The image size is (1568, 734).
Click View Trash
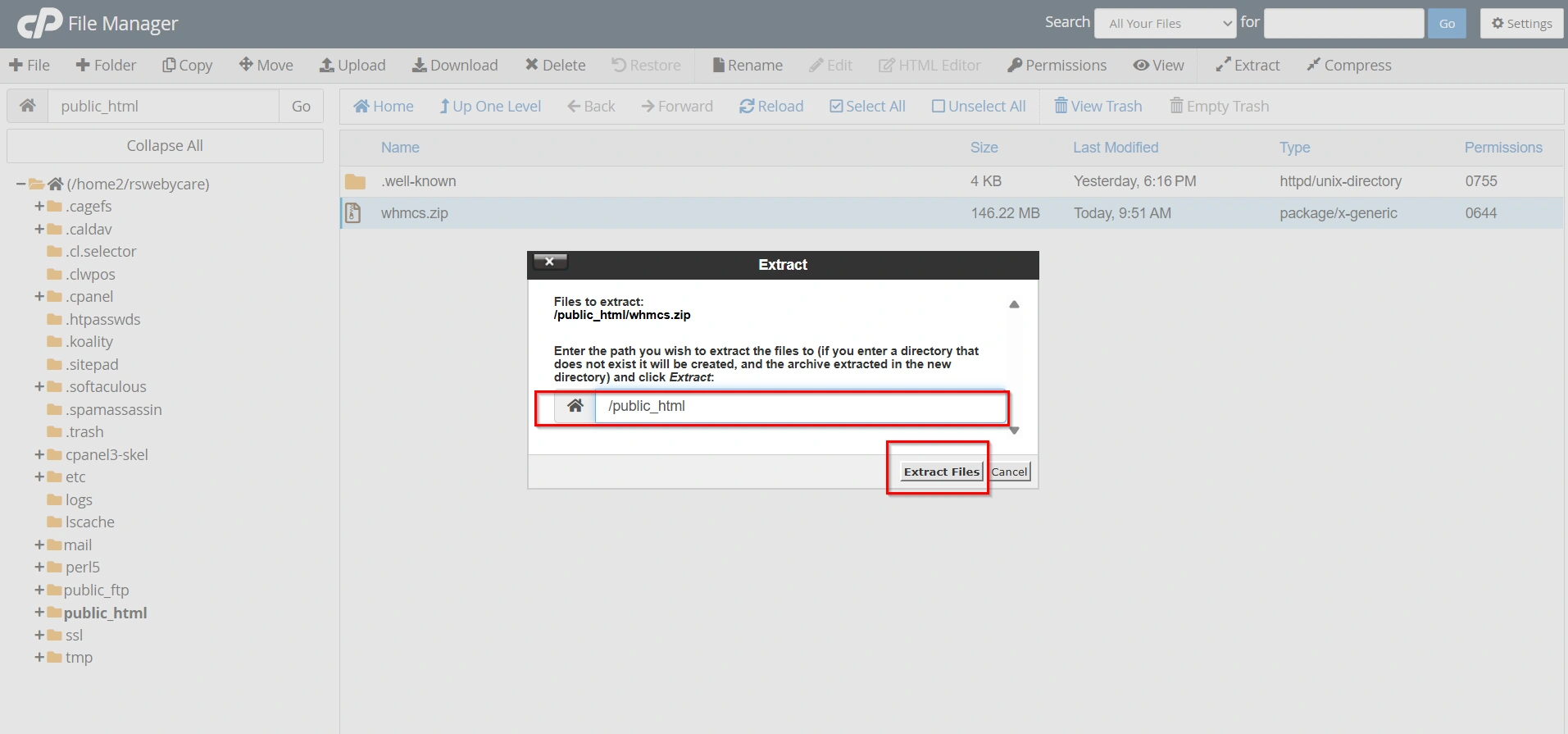coord(1098,106)
